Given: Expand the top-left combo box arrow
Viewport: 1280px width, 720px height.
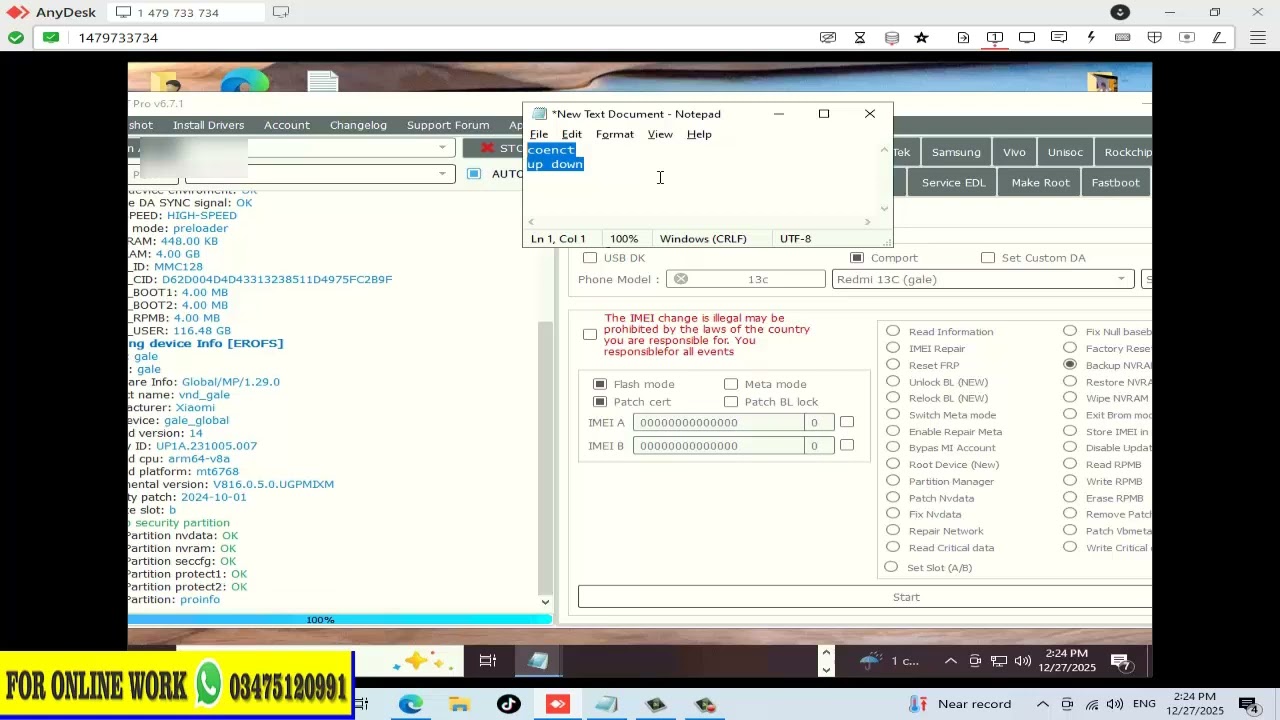Looking at the screenshot, I should [x=442, y=148].
